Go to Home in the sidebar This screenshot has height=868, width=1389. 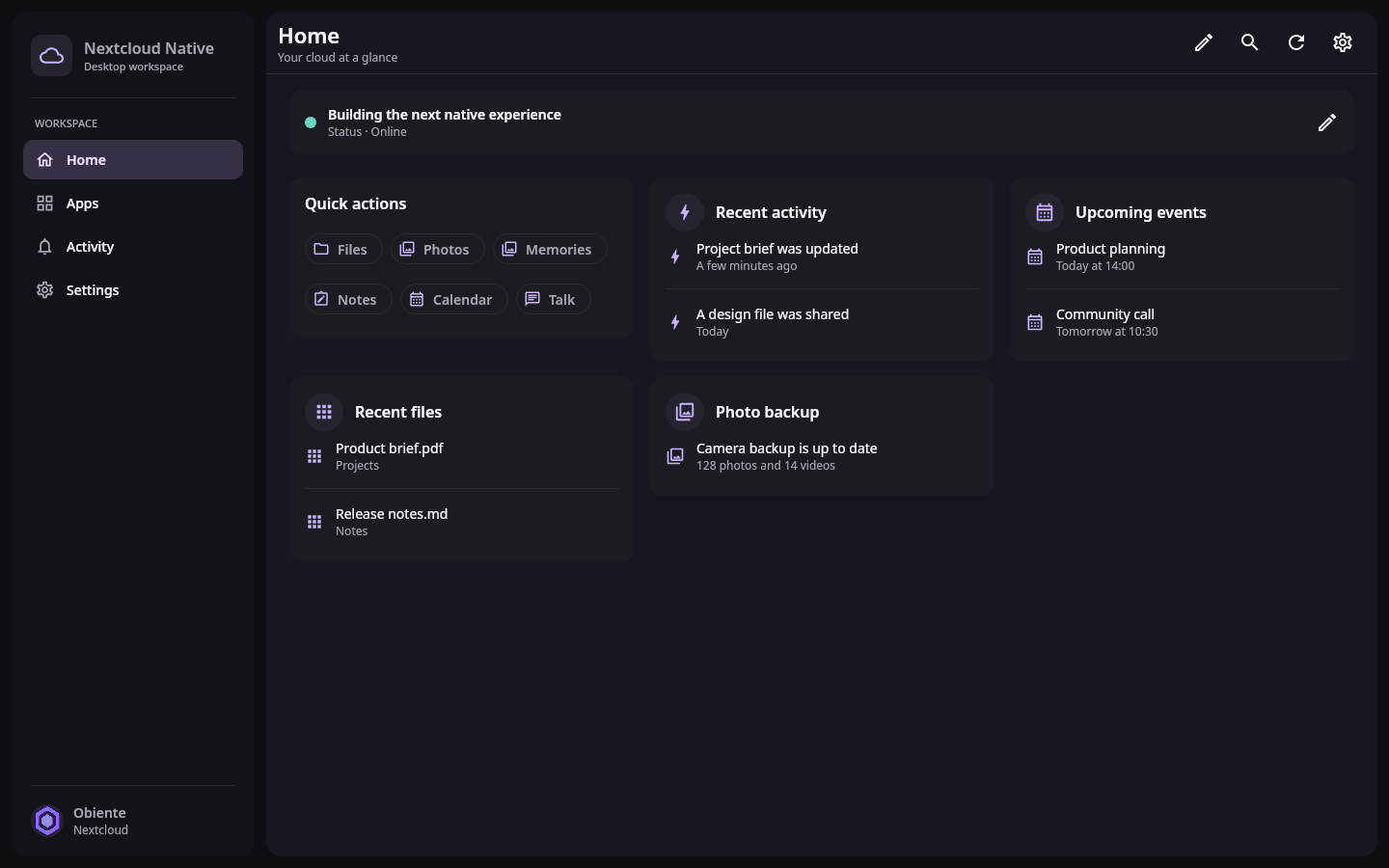point(133,160)
